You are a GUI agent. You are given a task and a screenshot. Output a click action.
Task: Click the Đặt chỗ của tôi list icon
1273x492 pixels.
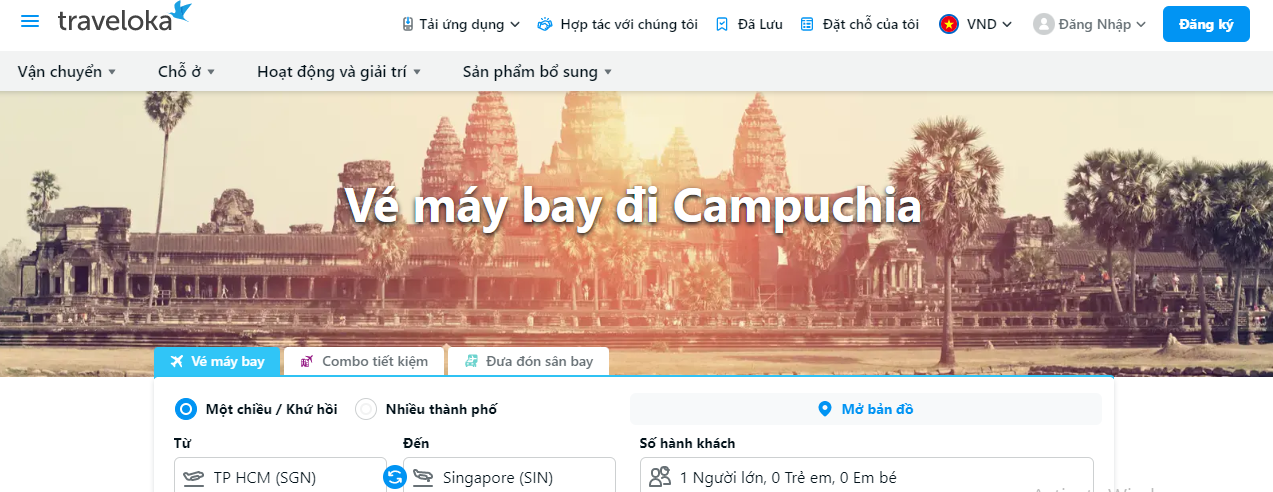[x=807, y=24]
